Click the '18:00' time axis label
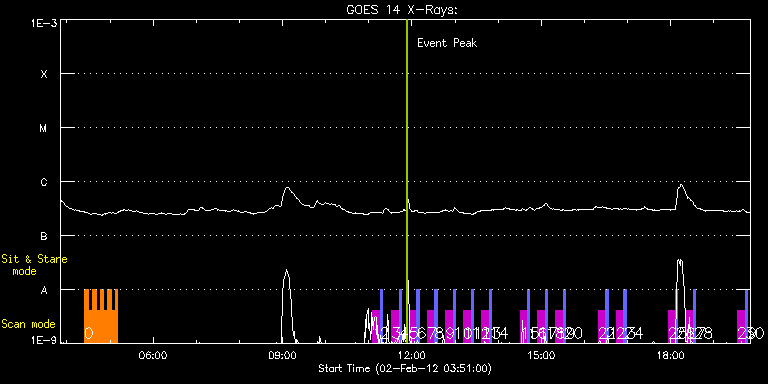This screenshot has height=384, width=768. [671, 356]
